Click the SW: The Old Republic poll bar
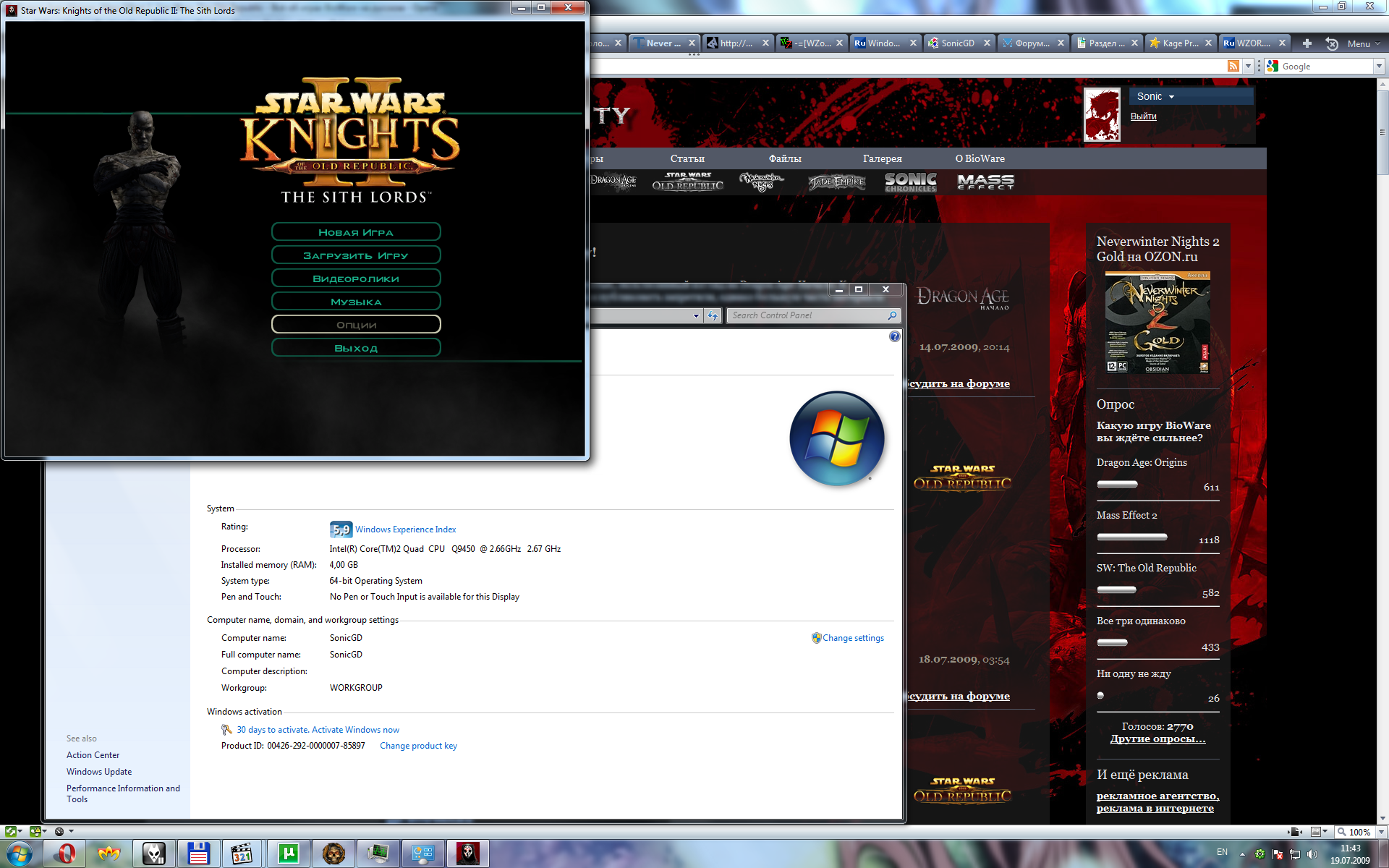The image size is (1389, 868). [1116, 590]
